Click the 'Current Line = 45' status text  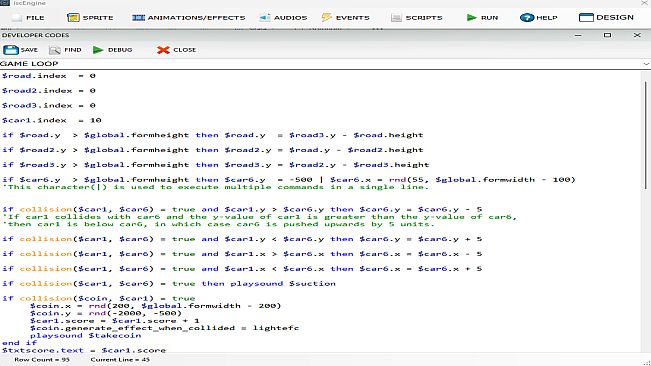120,360
